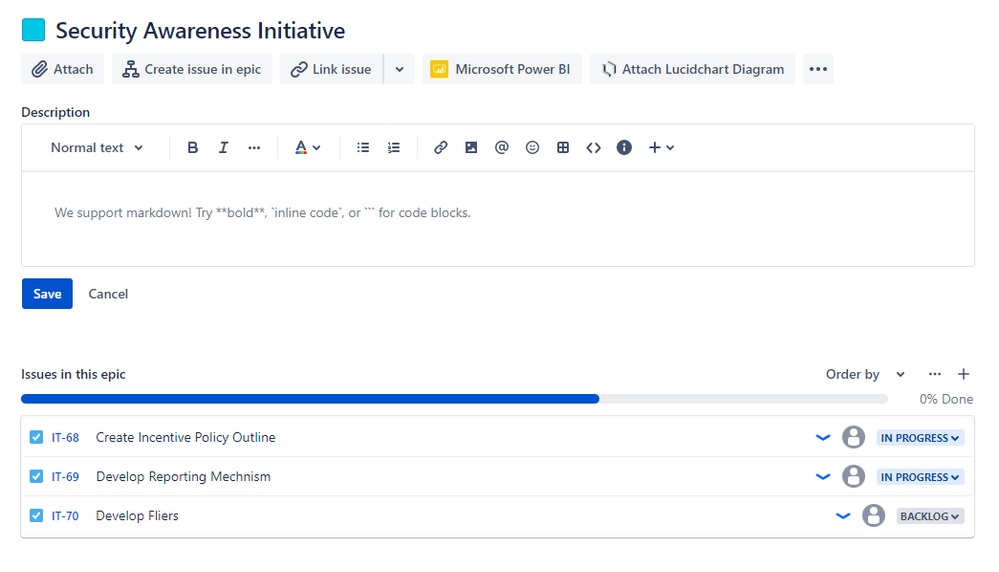Click the epic progress bar
999x572 pixels.
click(454, 399)
